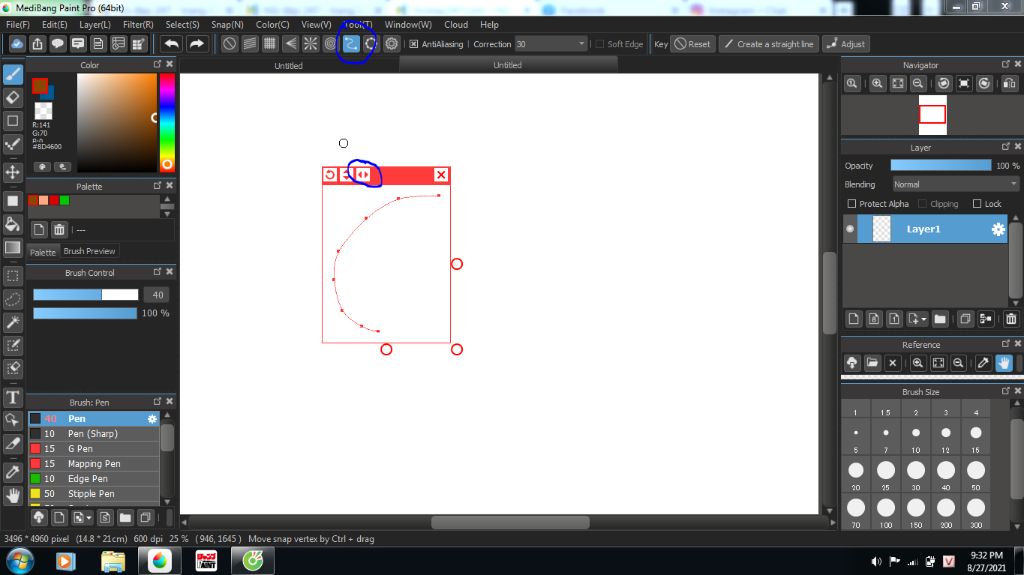1024x575 pixels.
Task: Enable Clipping checkbox
Action: [x=922, y=204]
